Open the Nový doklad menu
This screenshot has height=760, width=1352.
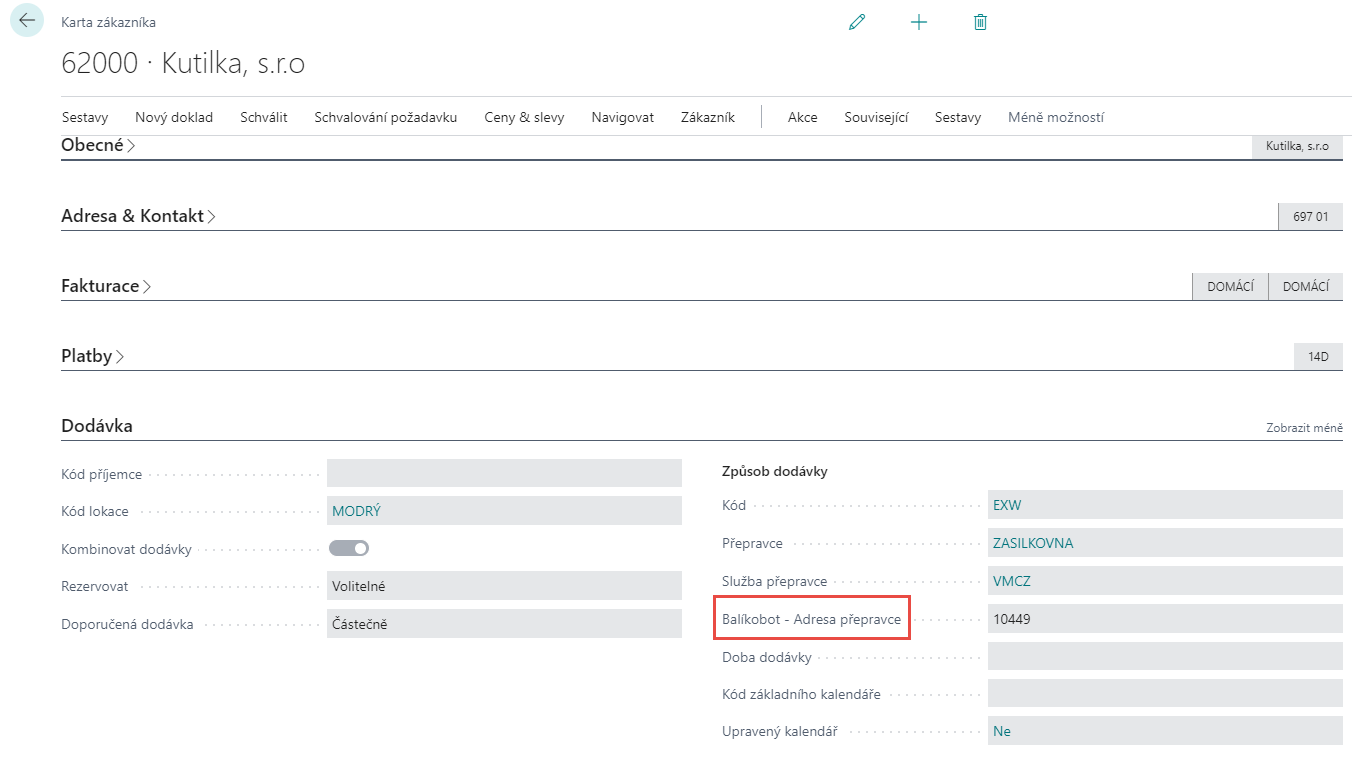click(x=174, y=117)
